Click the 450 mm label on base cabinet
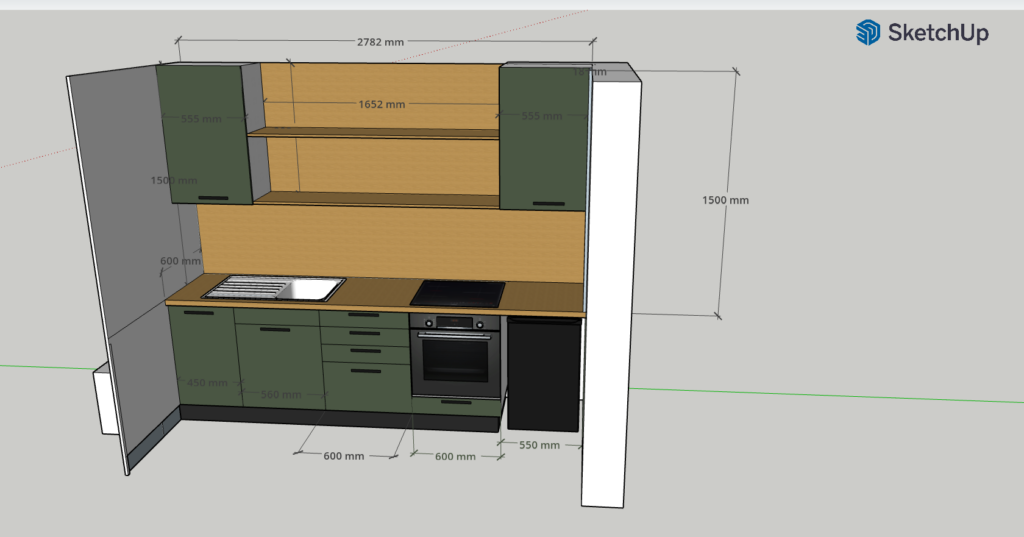1024x537 pixels. click(209, 383)
